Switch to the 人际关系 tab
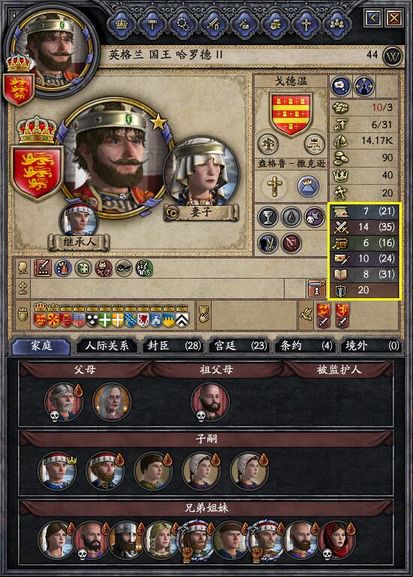This screenshot has width=413, height=577. [107, 346]
